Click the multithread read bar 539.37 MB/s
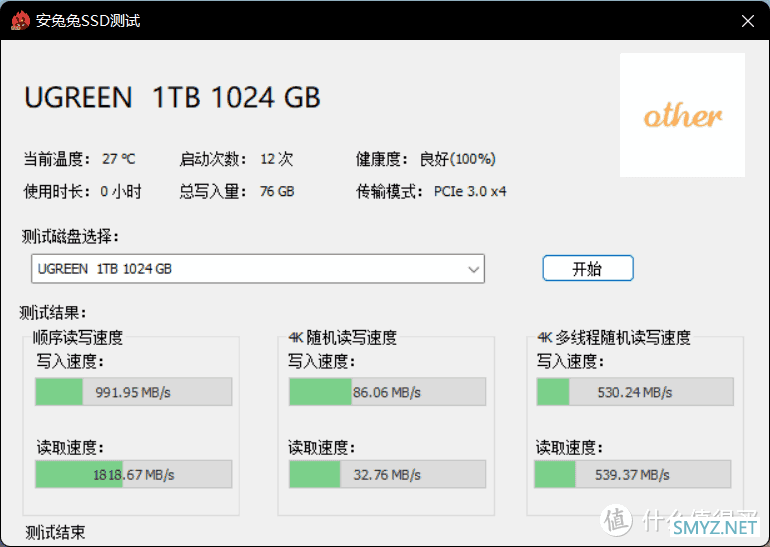The image size is (770, 547). point(632,474)
